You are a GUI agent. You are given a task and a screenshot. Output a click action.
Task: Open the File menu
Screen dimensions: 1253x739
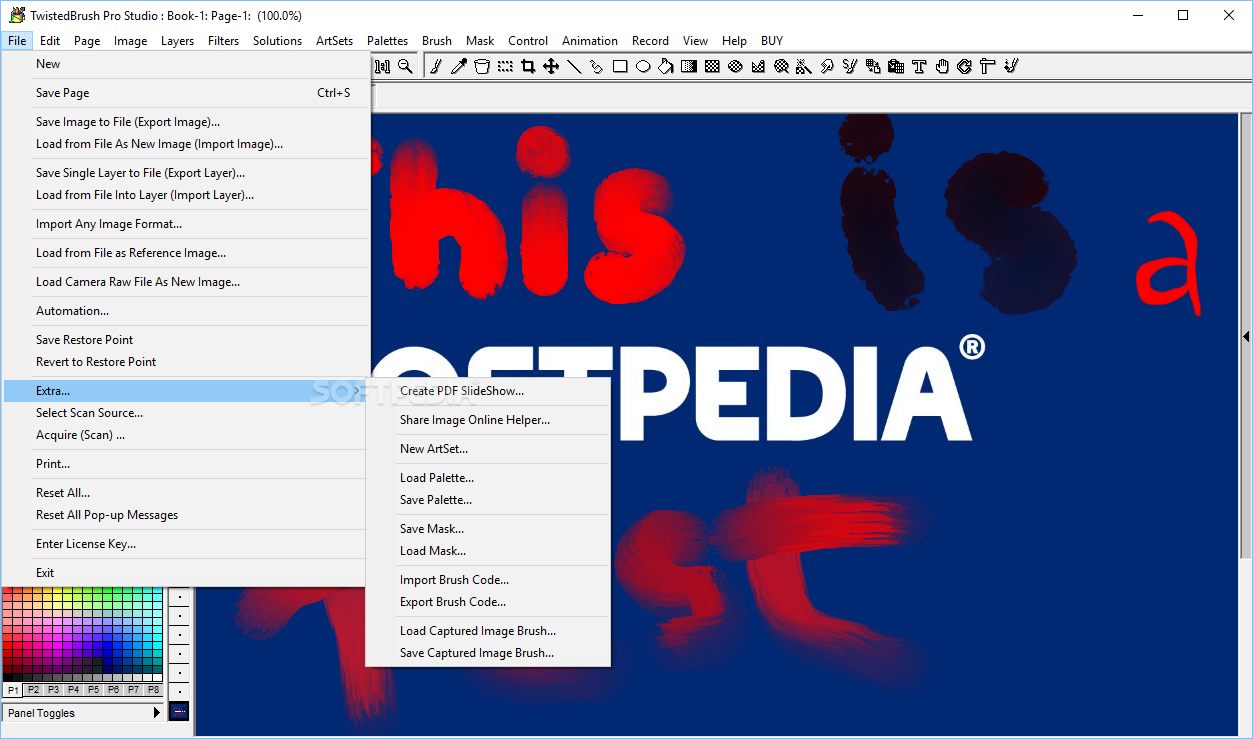(x=17, y=41)
